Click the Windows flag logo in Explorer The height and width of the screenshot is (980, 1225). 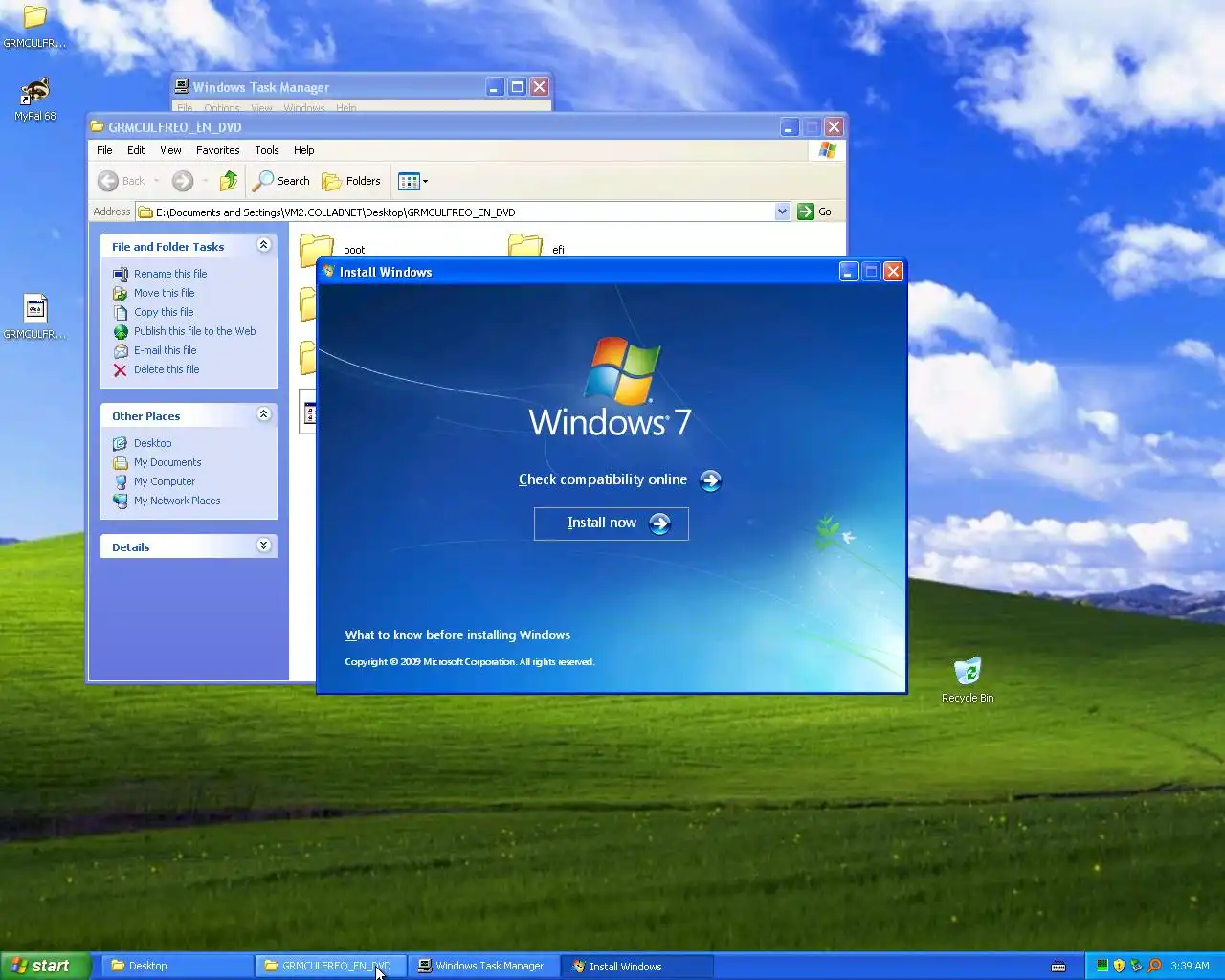(x=828, y=150)
